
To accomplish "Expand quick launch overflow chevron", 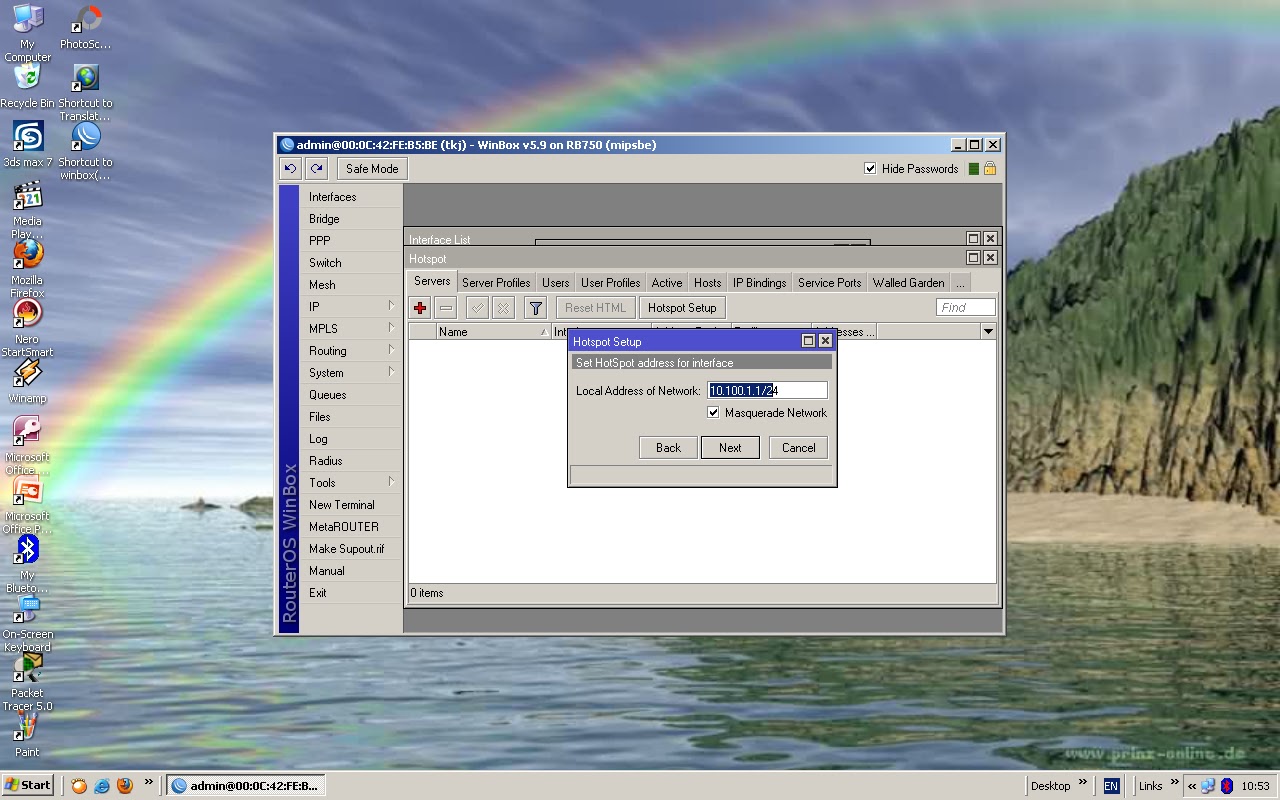I will (x=148, y=783).
